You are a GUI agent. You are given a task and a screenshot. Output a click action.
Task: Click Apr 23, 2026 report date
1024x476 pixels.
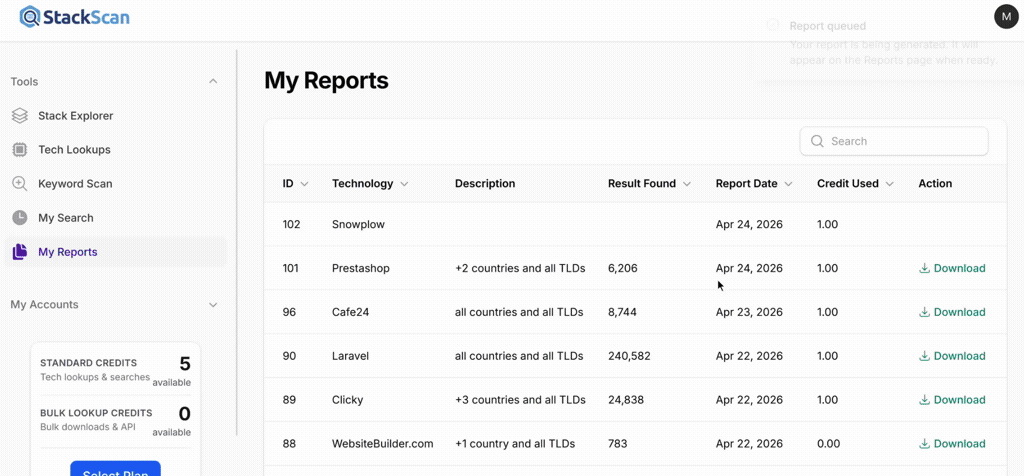pyautogui.click(x=749, y=312)
